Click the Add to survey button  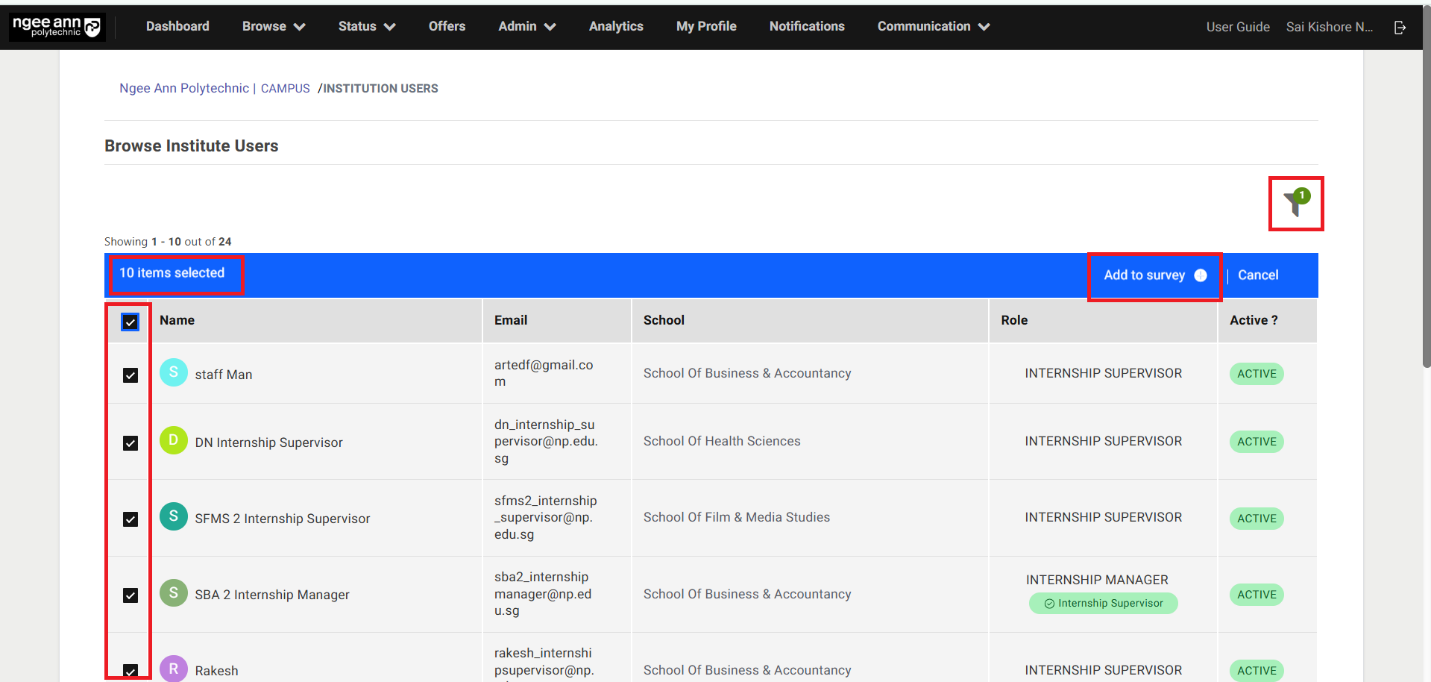[1144, 275]
